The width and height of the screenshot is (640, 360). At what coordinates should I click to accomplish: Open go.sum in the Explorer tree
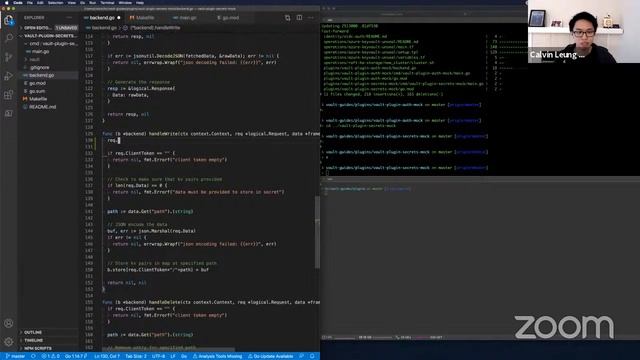[x=37, y=91]
